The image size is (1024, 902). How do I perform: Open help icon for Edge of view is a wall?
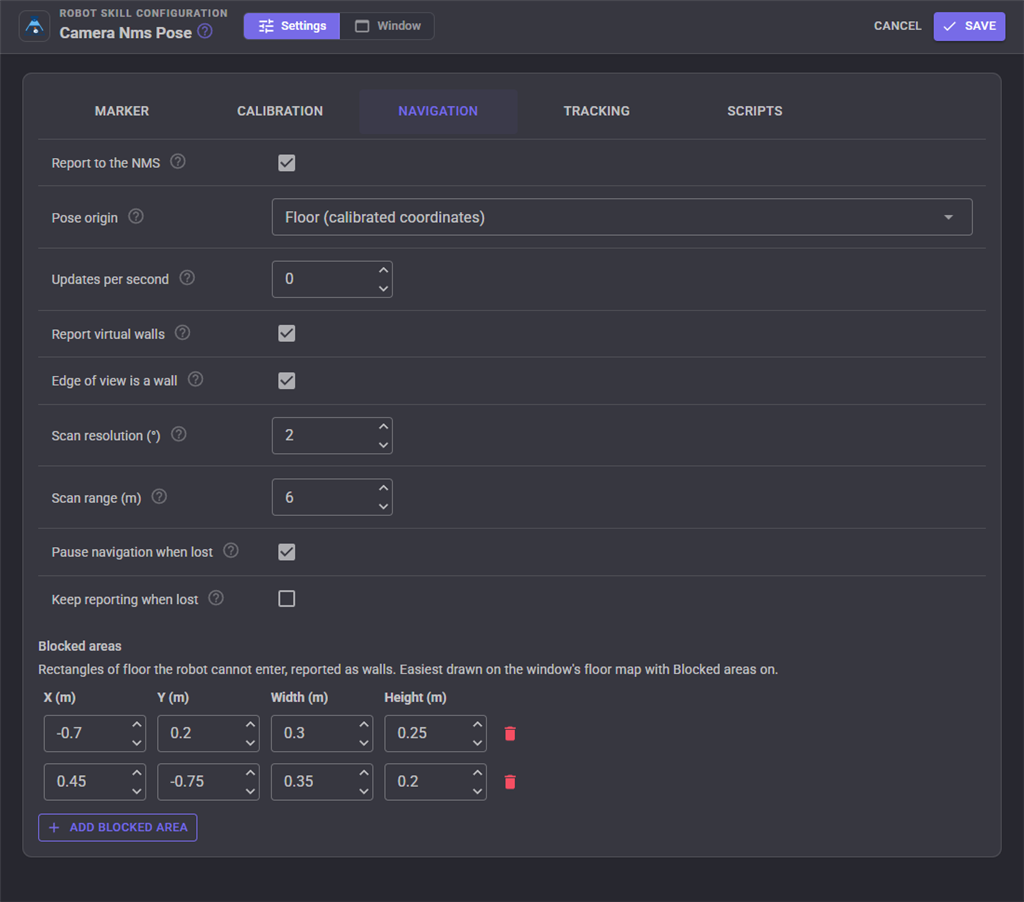click(195, 379)
